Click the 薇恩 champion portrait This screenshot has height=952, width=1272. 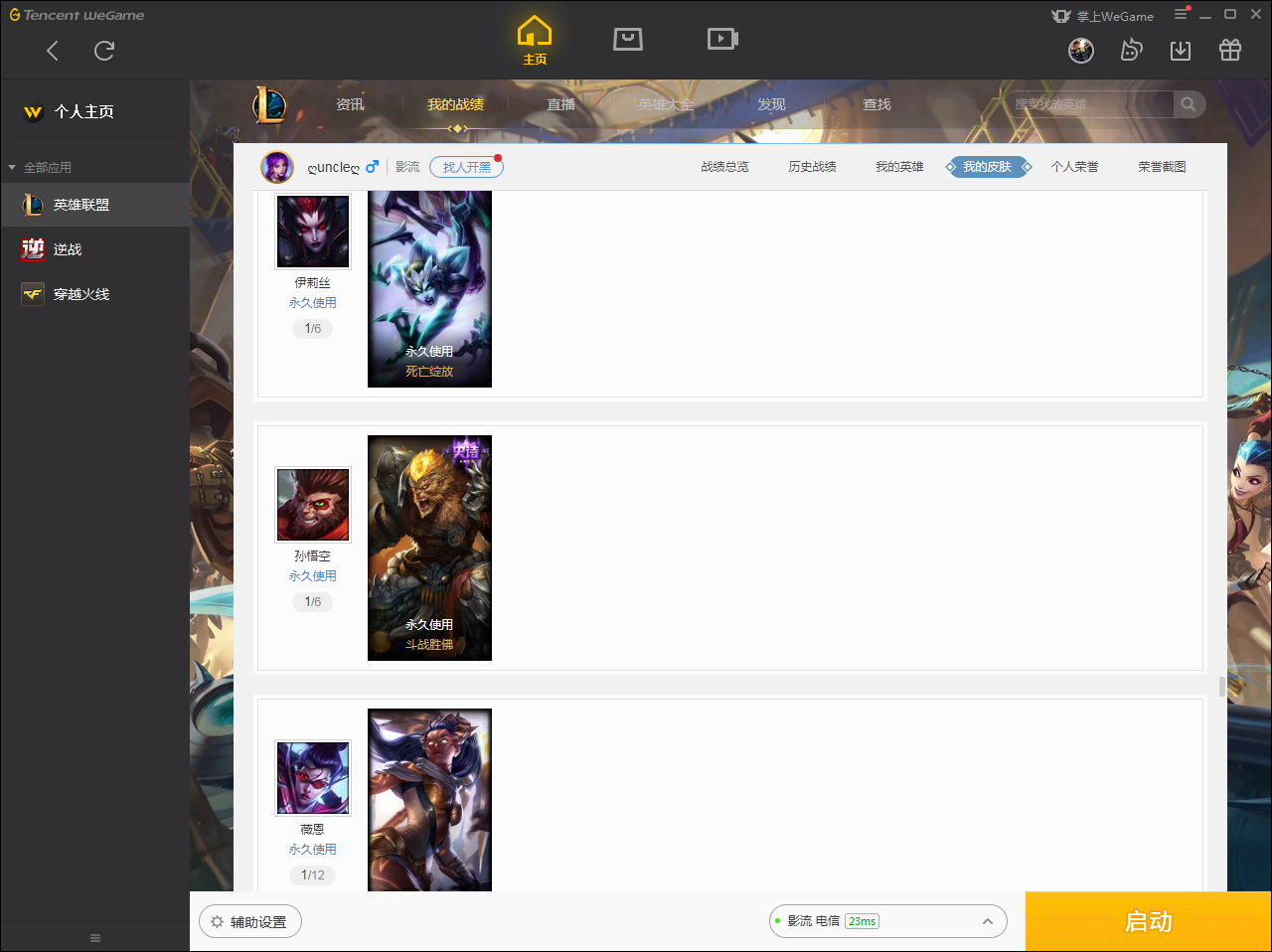(313, 778)
